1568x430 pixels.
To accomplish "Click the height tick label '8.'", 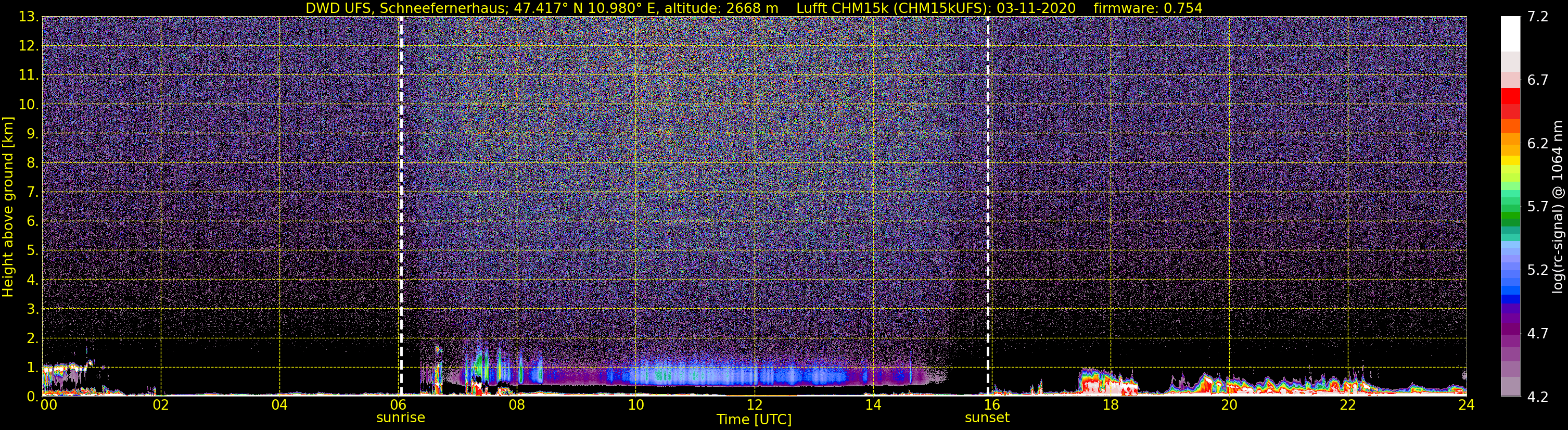I will pyautogui.click(x=33, y=163).
